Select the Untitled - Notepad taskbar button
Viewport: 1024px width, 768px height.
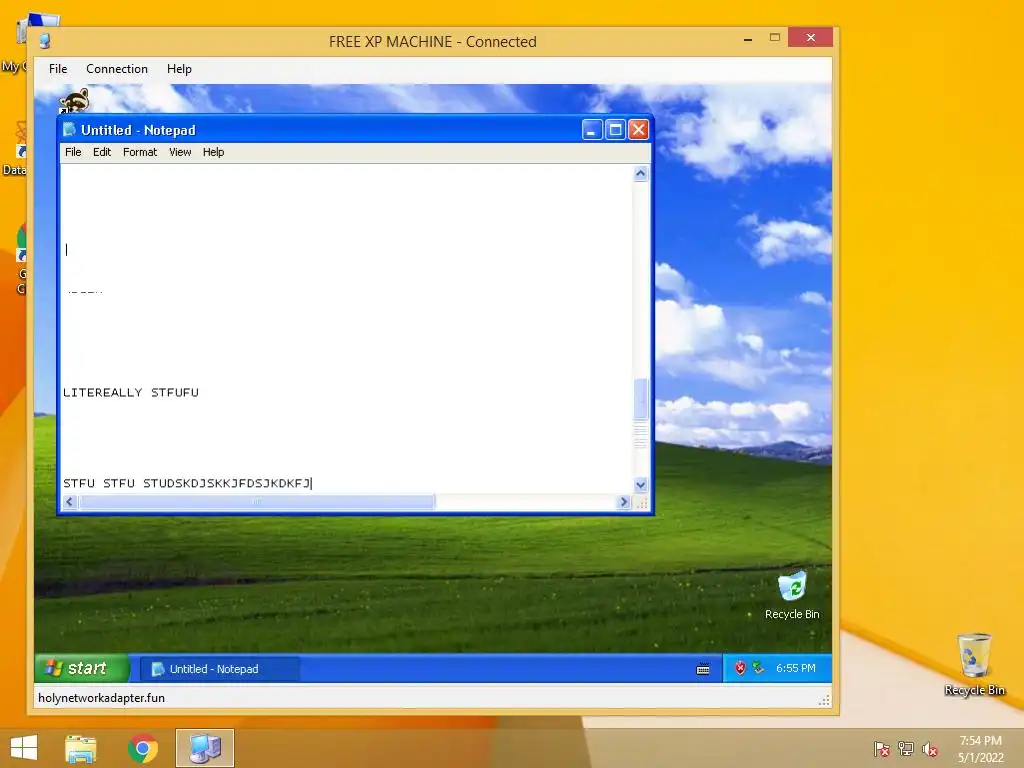(219, 669)
